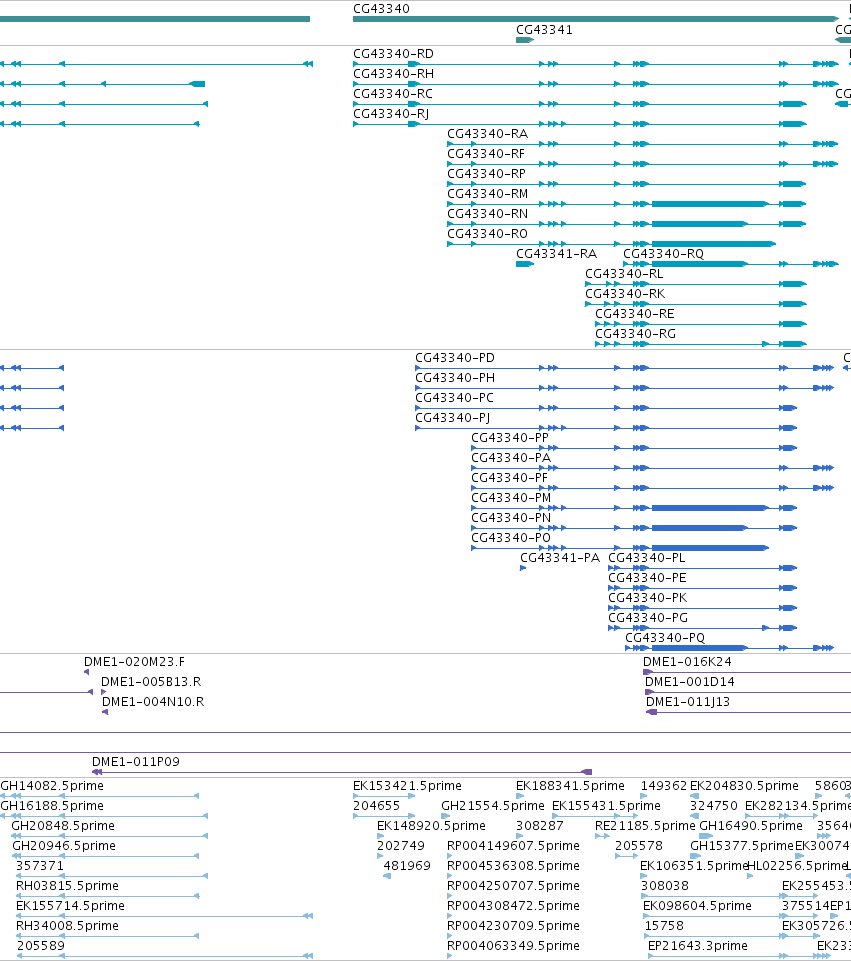Select protein CG43340-PL
This screenshot has width=851, height=961.
646,558
